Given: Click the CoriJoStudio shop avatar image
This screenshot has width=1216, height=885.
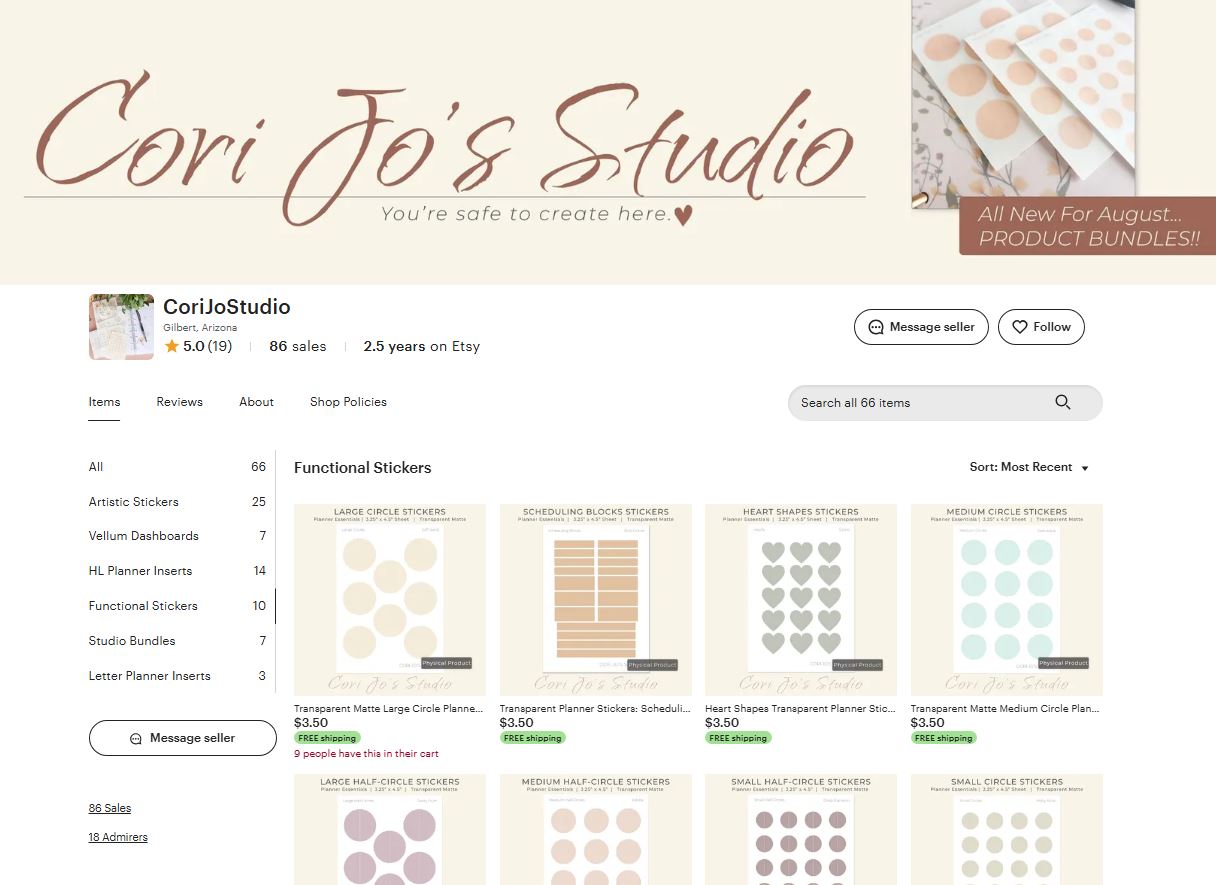Looking at the screenshot, I should (x=121, y=327).
